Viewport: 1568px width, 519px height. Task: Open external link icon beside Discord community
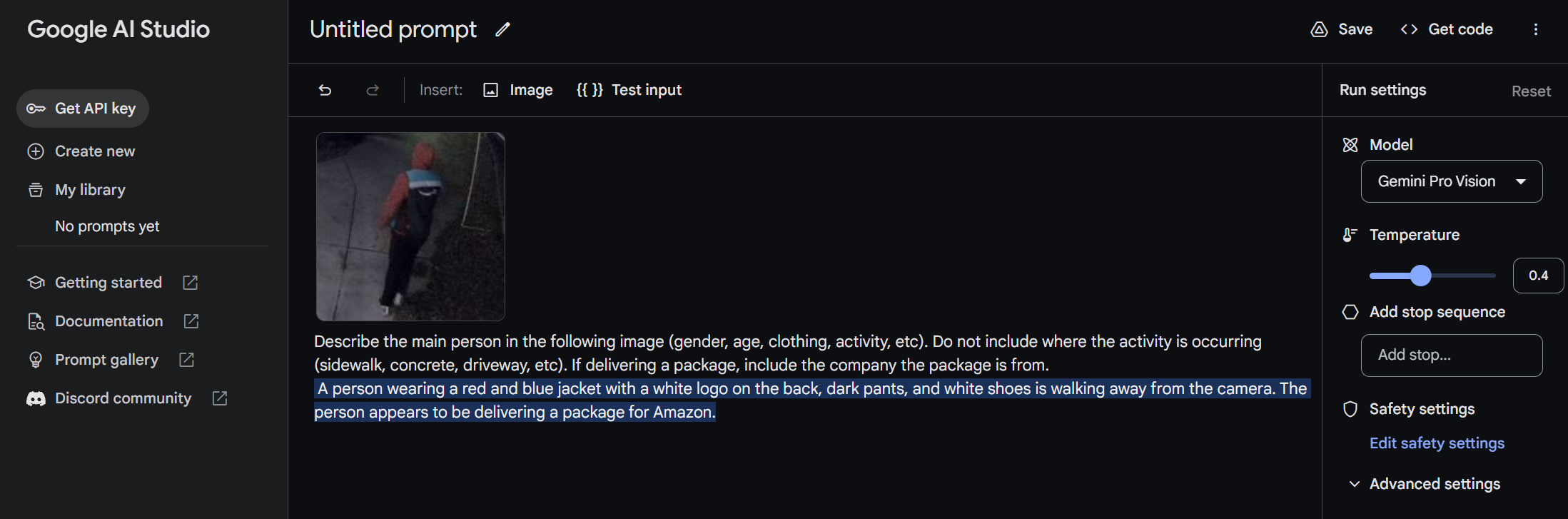(220, 398)
